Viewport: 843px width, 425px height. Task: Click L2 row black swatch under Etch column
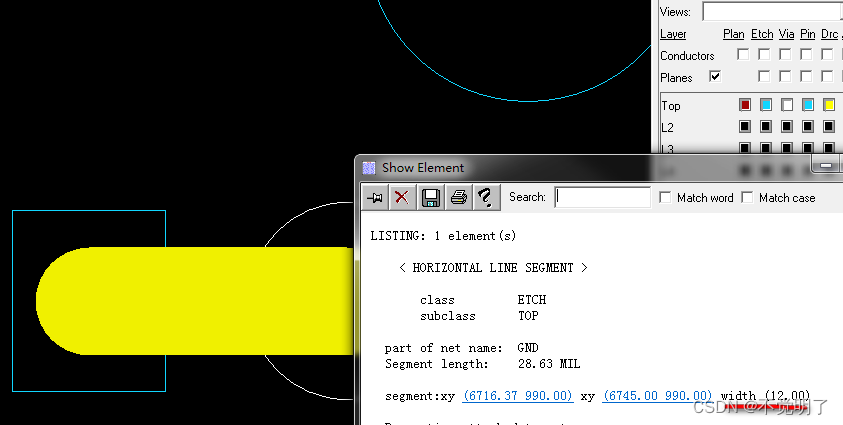766,127
